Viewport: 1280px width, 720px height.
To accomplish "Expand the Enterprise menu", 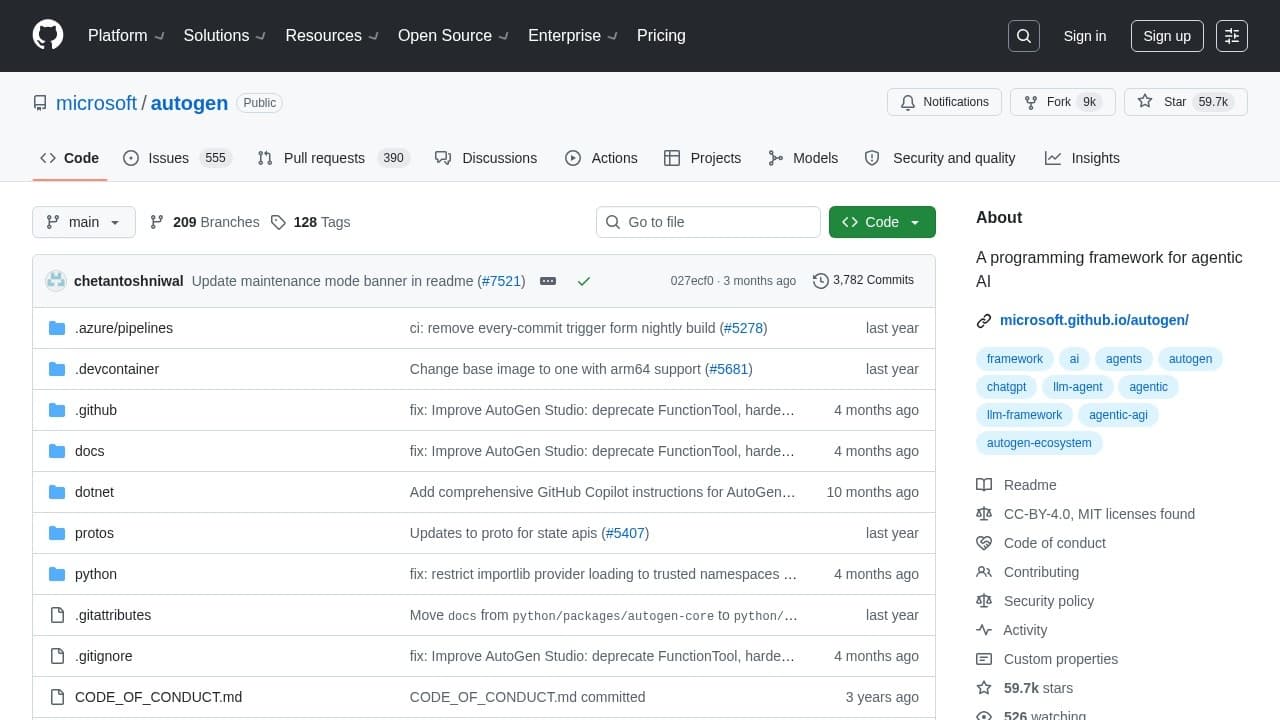I will click(572, 35).
